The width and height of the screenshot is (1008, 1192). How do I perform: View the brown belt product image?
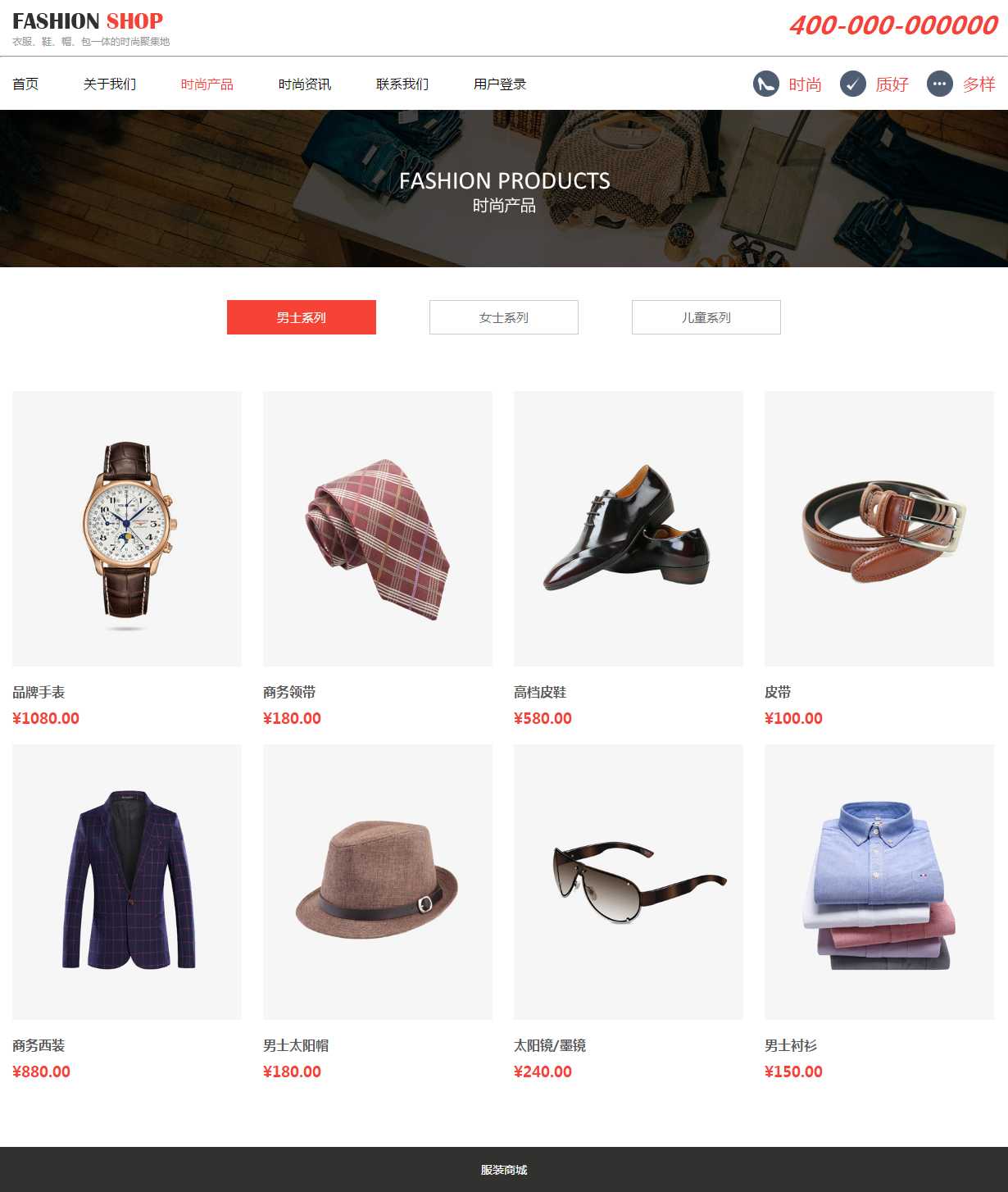pyautogui.click(x=879, y=529)
